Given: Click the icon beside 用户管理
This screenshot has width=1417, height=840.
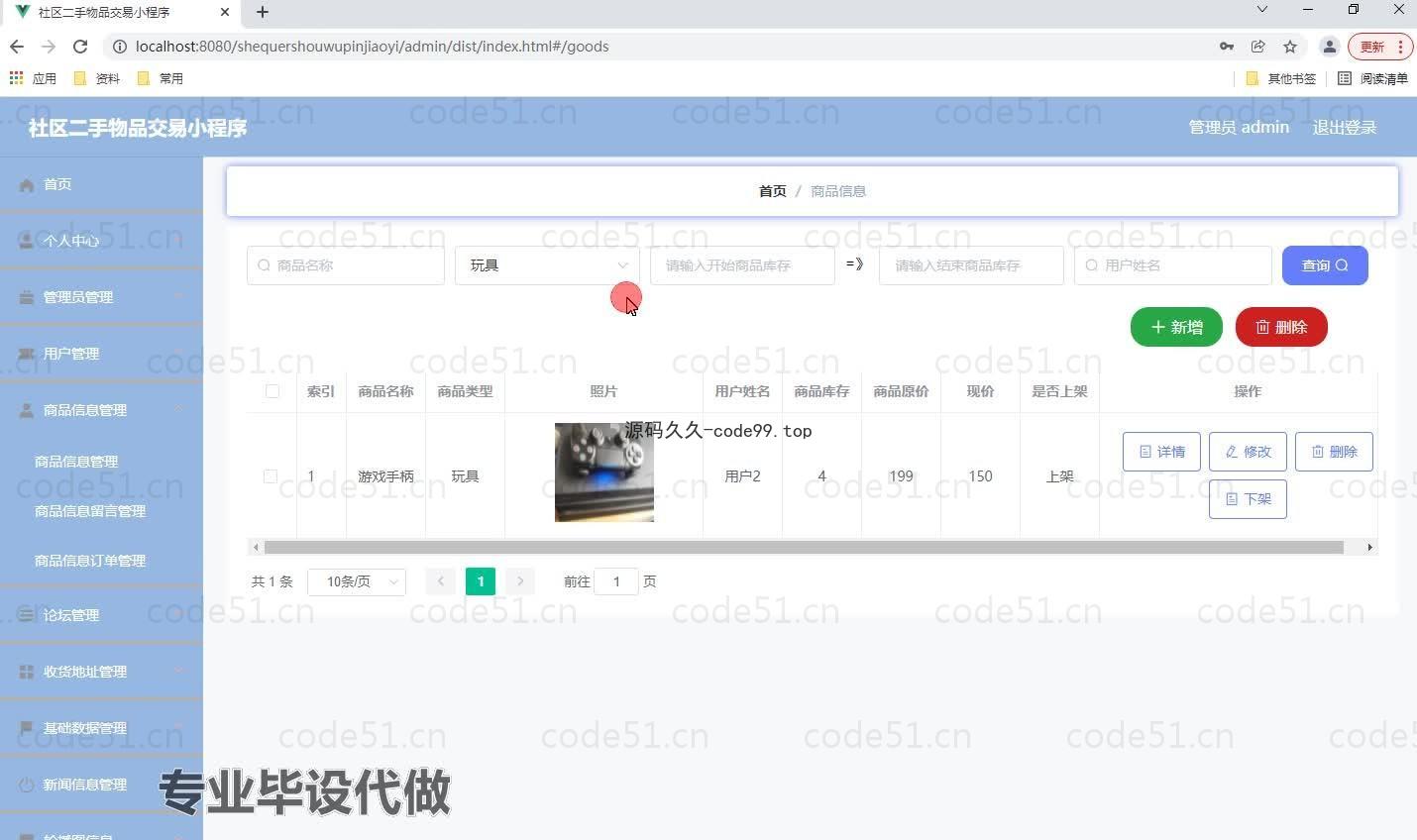Looking at the screenshot, I should coord(27,354).
